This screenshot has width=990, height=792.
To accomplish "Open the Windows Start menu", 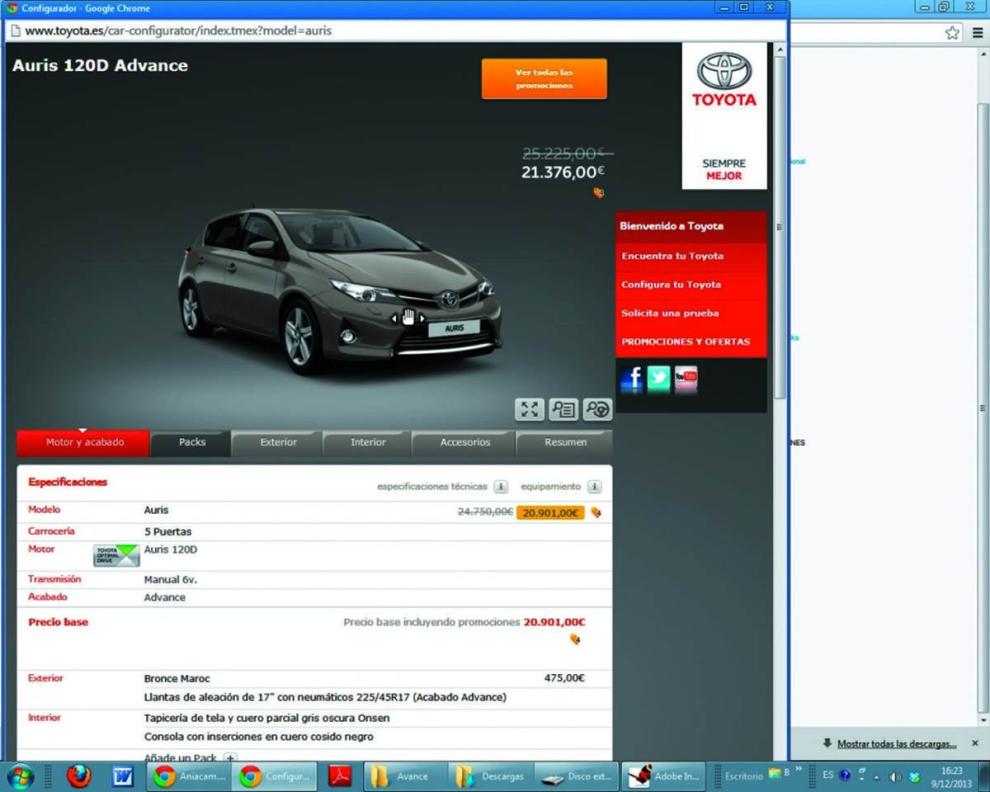I will pyautogui.click(x=21, y=776).
